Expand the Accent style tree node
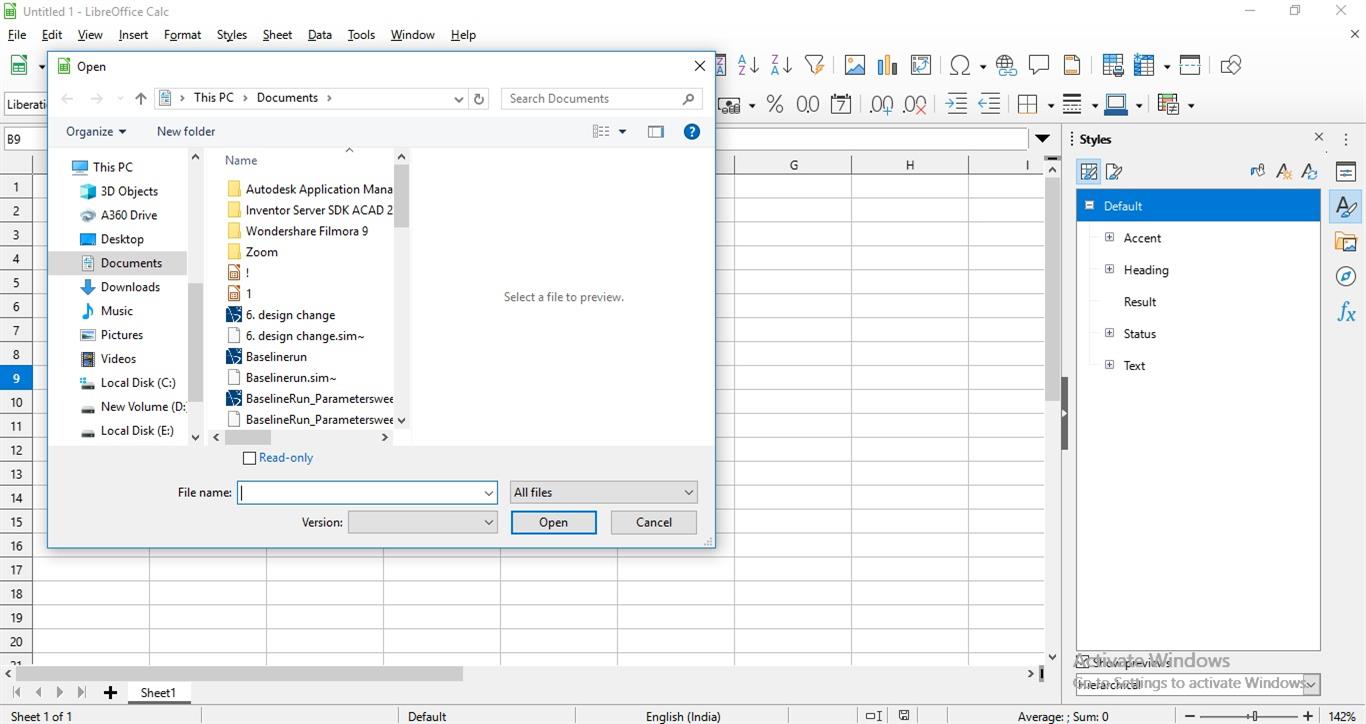This screenshot has width=1366, height=724. (1109, 238)
